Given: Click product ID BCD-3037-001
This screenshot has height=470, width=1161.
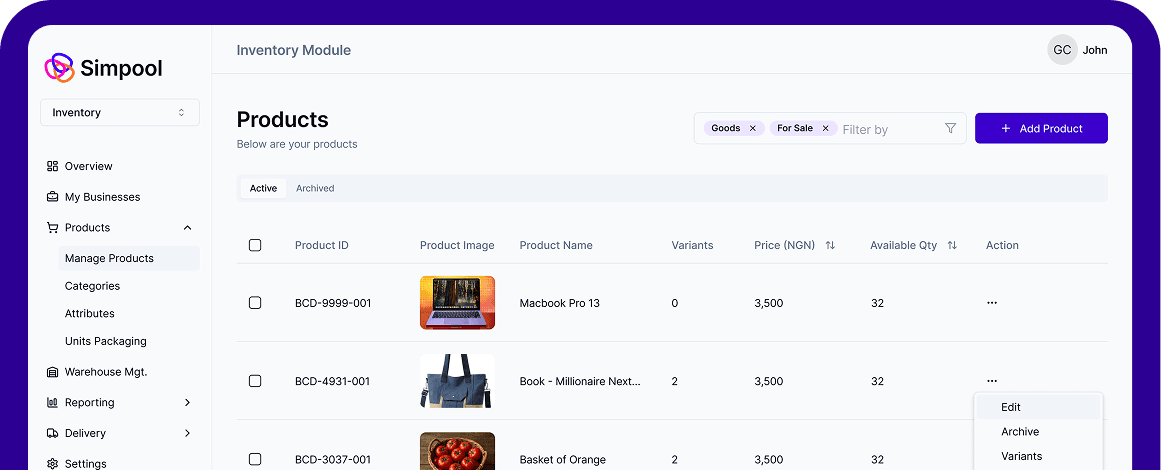Looking at the screenshot, I should click(x=333, y=460).
